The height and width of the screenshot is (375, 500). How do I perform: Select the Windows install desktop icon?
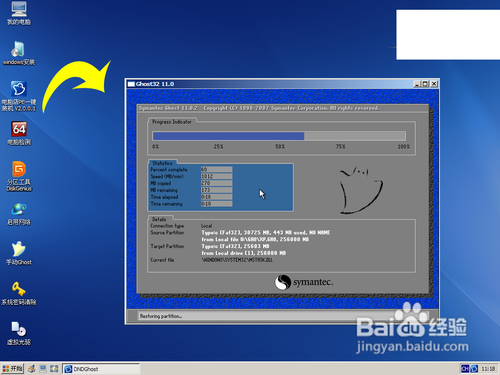point(19,53)
